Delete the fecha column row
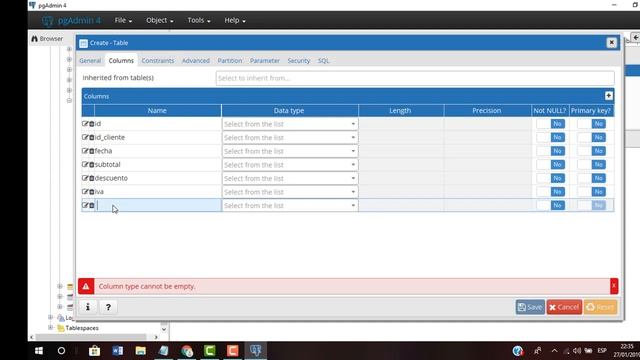 click(x=92, y=151)
